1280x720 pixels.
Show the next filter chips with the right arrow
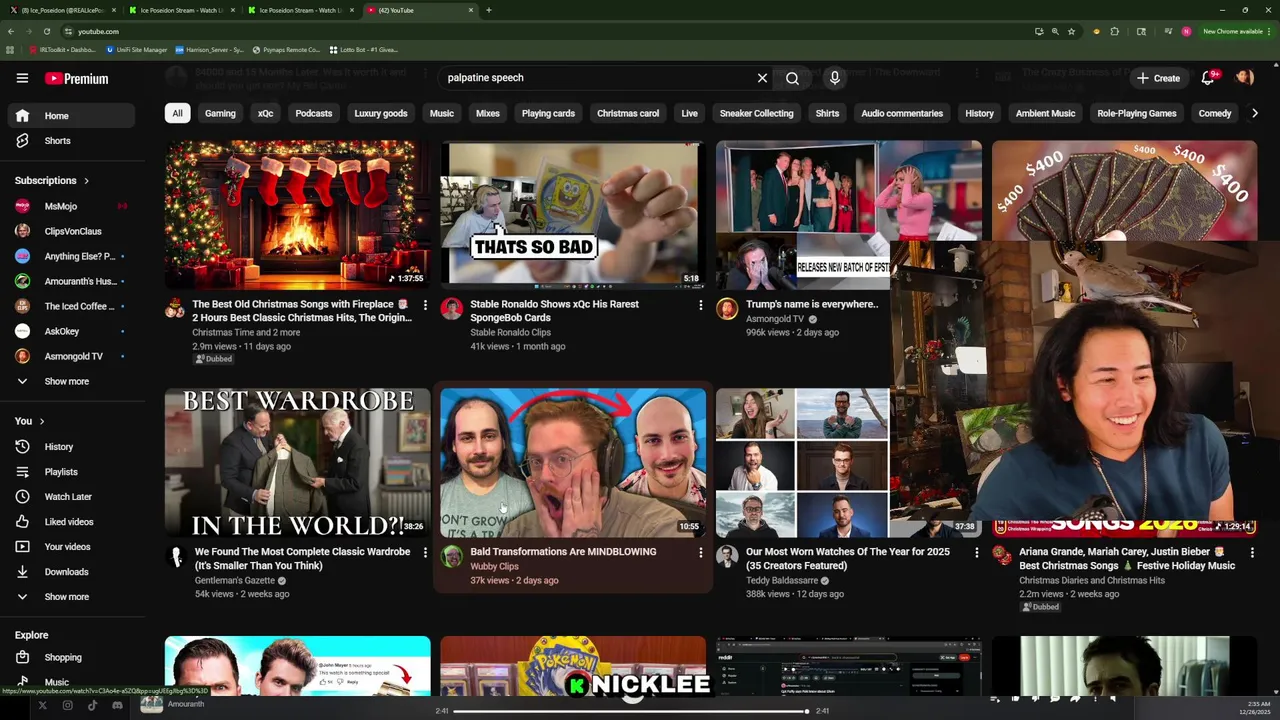click(x=1254, y=113)
